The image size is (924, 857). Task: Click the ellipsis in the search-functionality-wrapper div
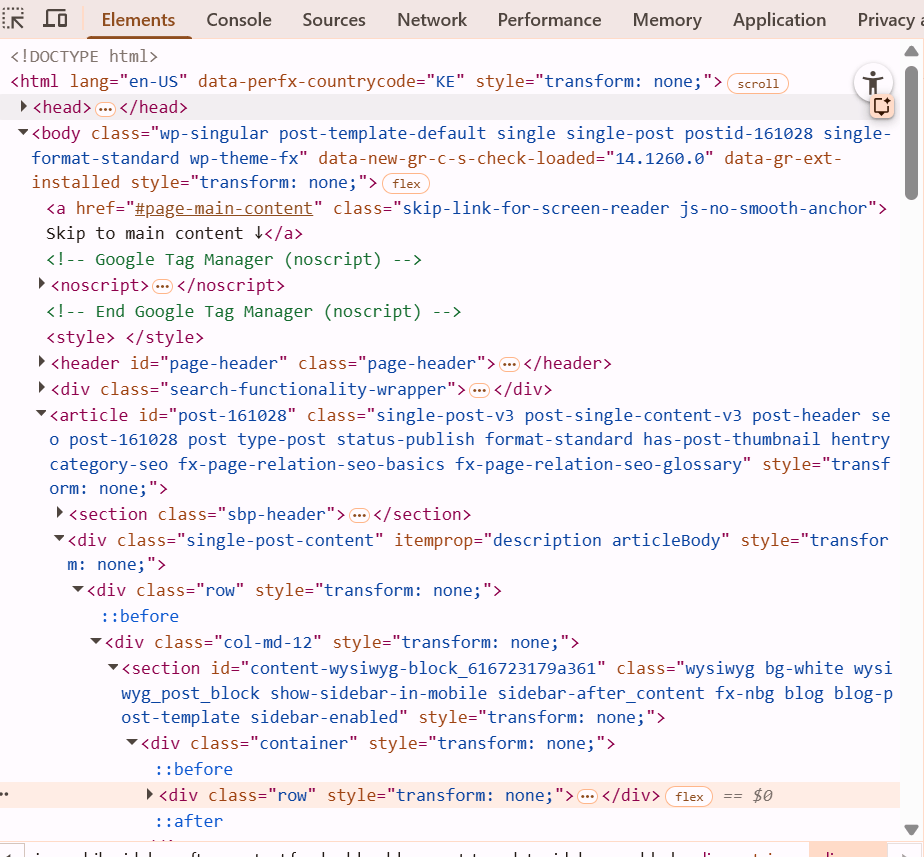480,389
